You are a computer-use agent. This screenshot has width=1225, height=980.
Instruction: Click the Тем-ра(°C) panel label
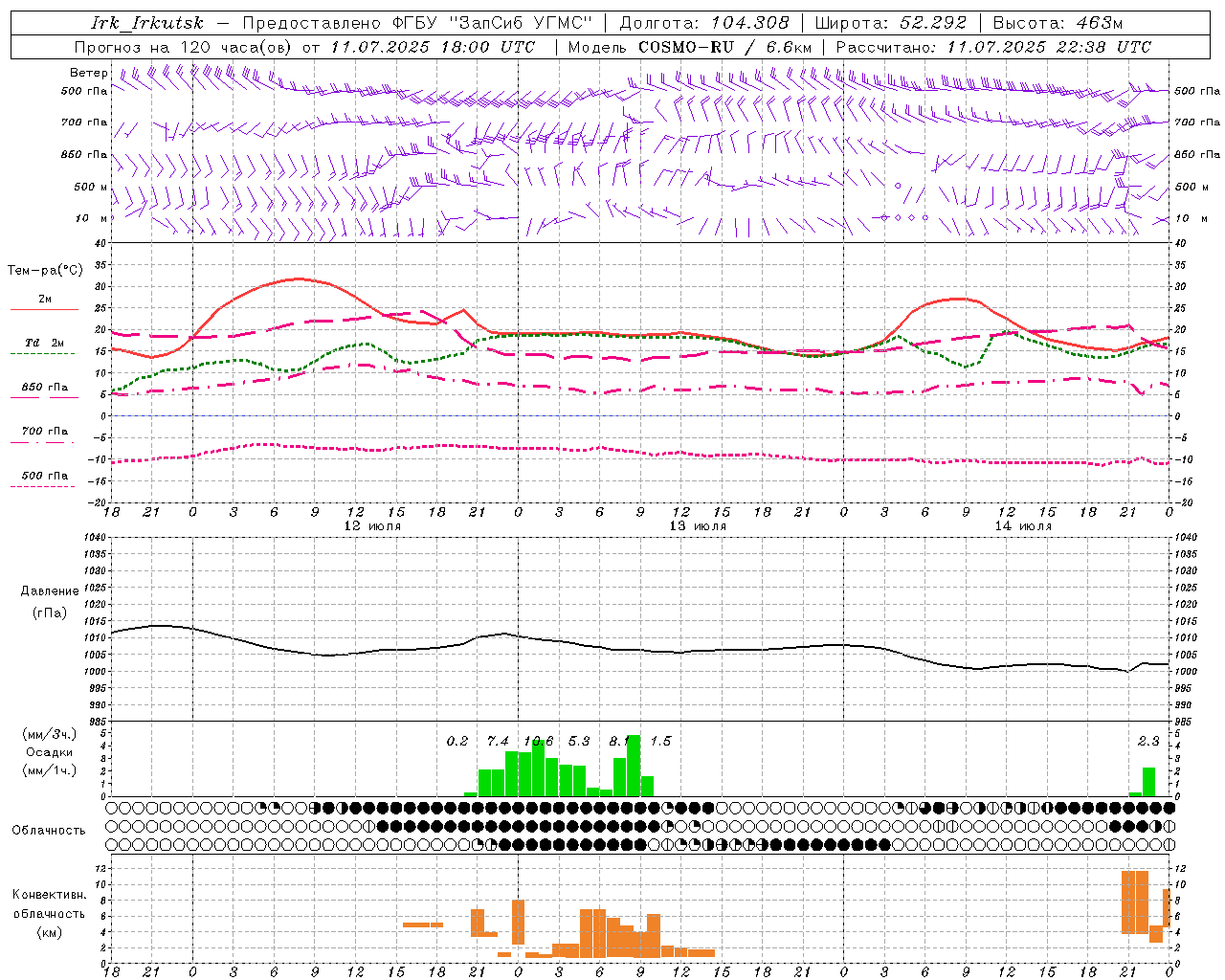44,271
